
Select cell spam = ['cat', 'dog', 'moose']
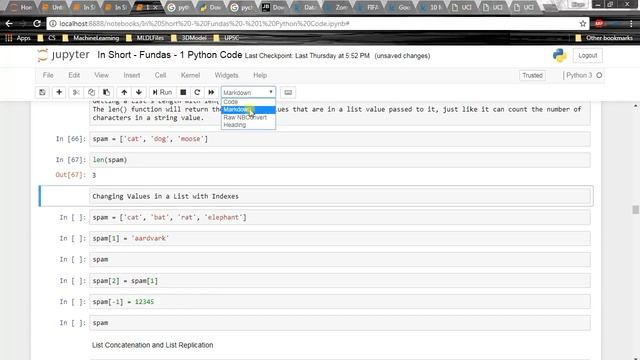(x=340, y=139)
